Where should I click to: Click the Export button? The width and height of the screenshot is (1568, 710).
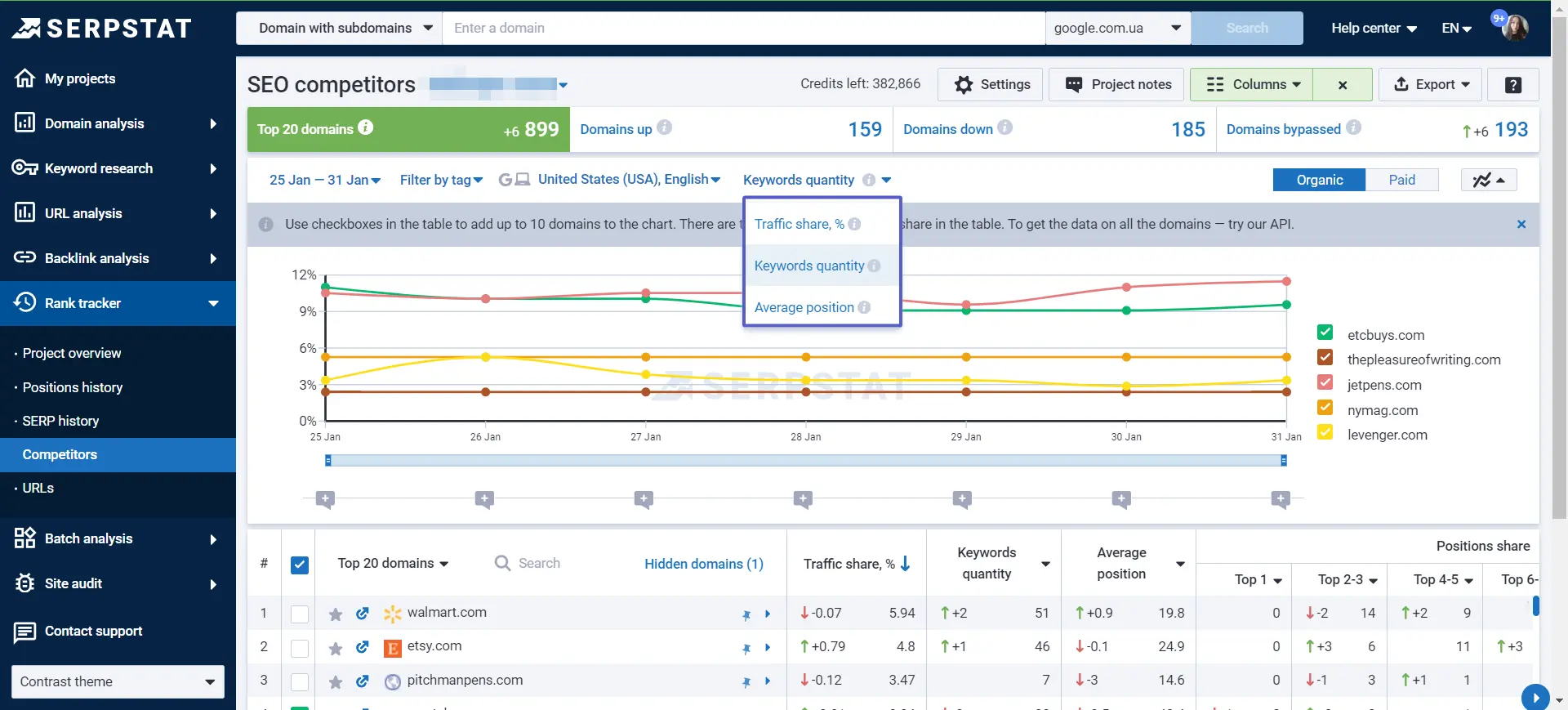coord(1430,84)
